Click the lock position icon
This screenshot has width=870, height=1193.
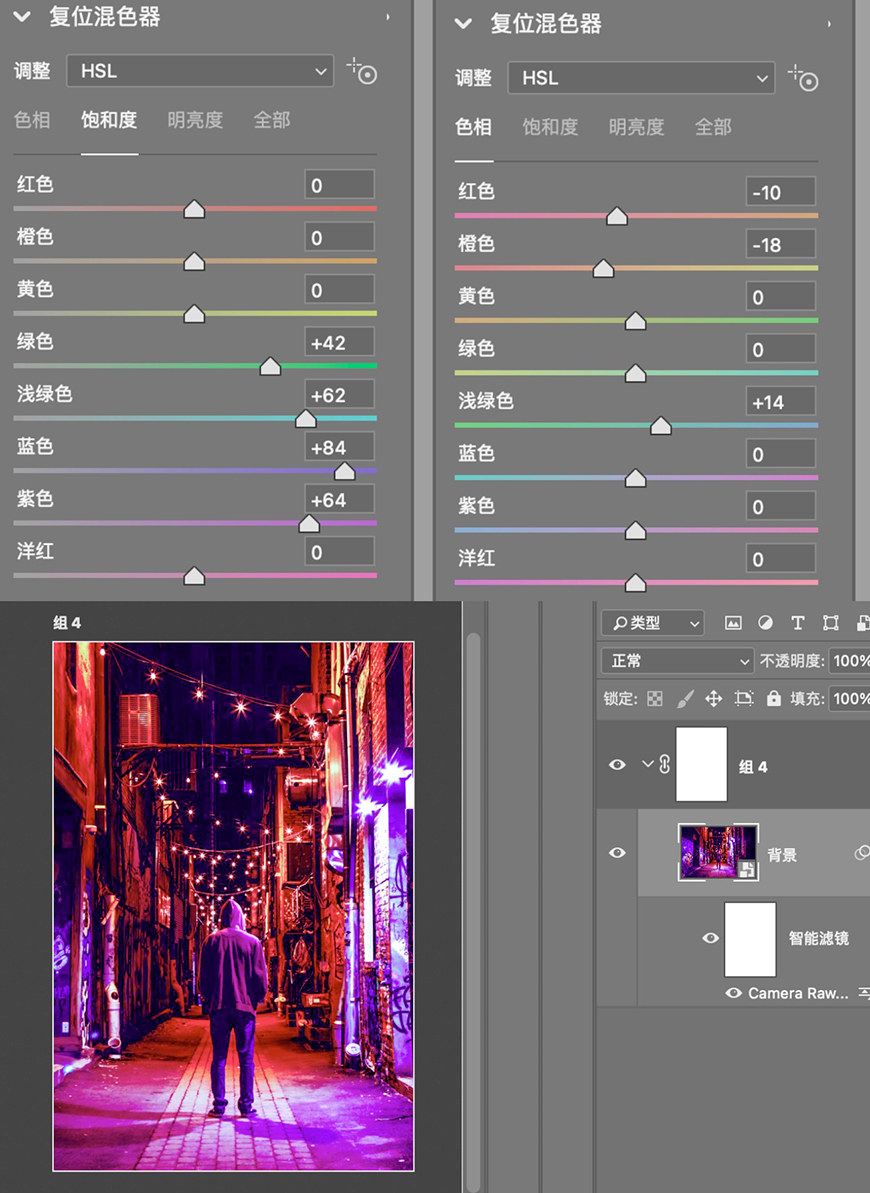click(713, 699)
